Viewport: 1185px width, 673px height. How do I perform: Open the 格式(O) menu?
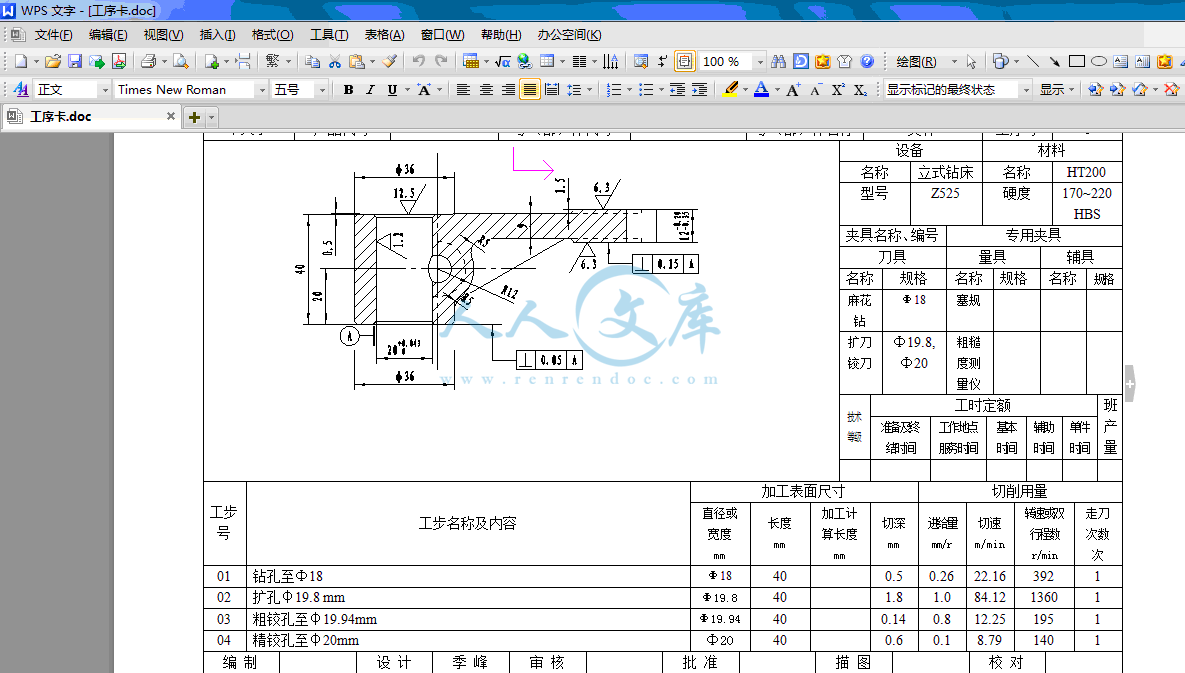[272, 35]
